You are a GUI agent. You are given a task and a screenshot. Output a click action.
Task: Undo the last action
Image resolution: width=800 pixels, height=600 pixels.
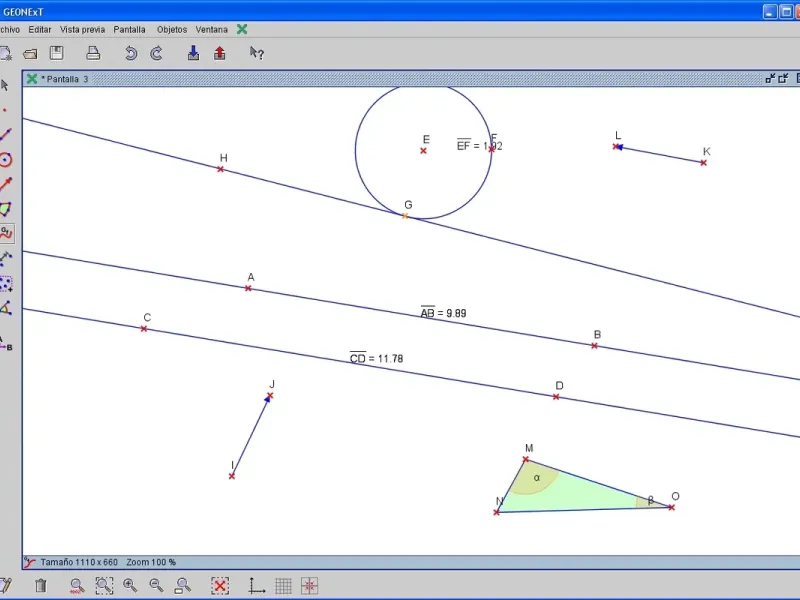click(131, 53)
